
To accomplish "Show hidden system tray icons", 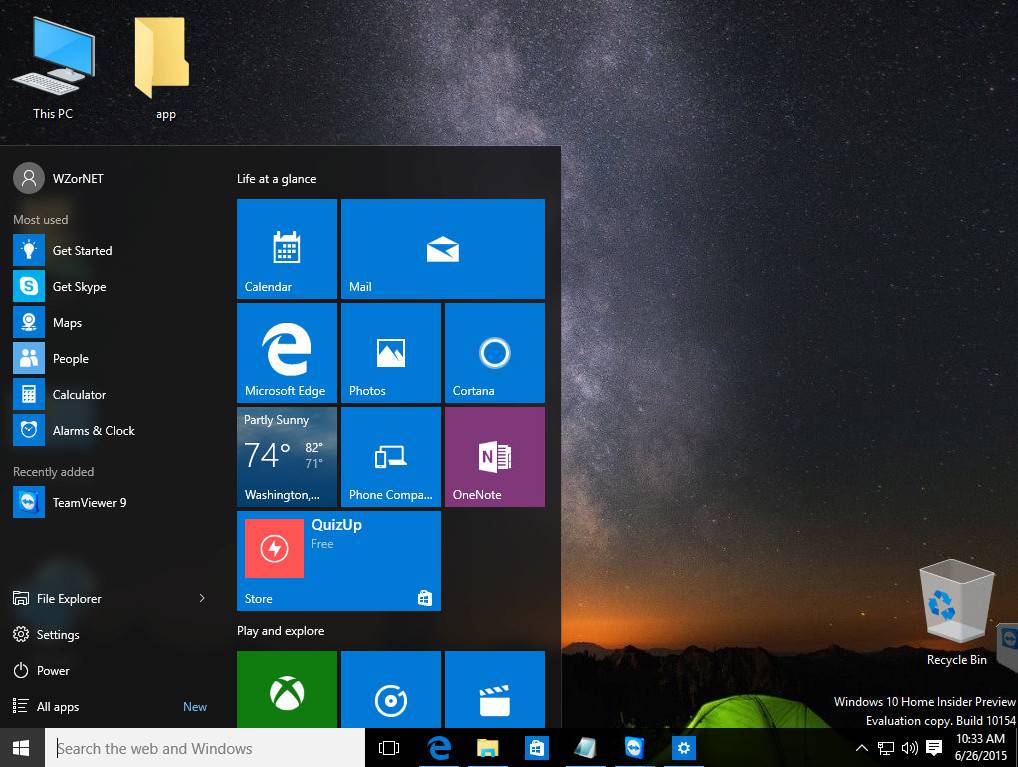I will point(862,748).
